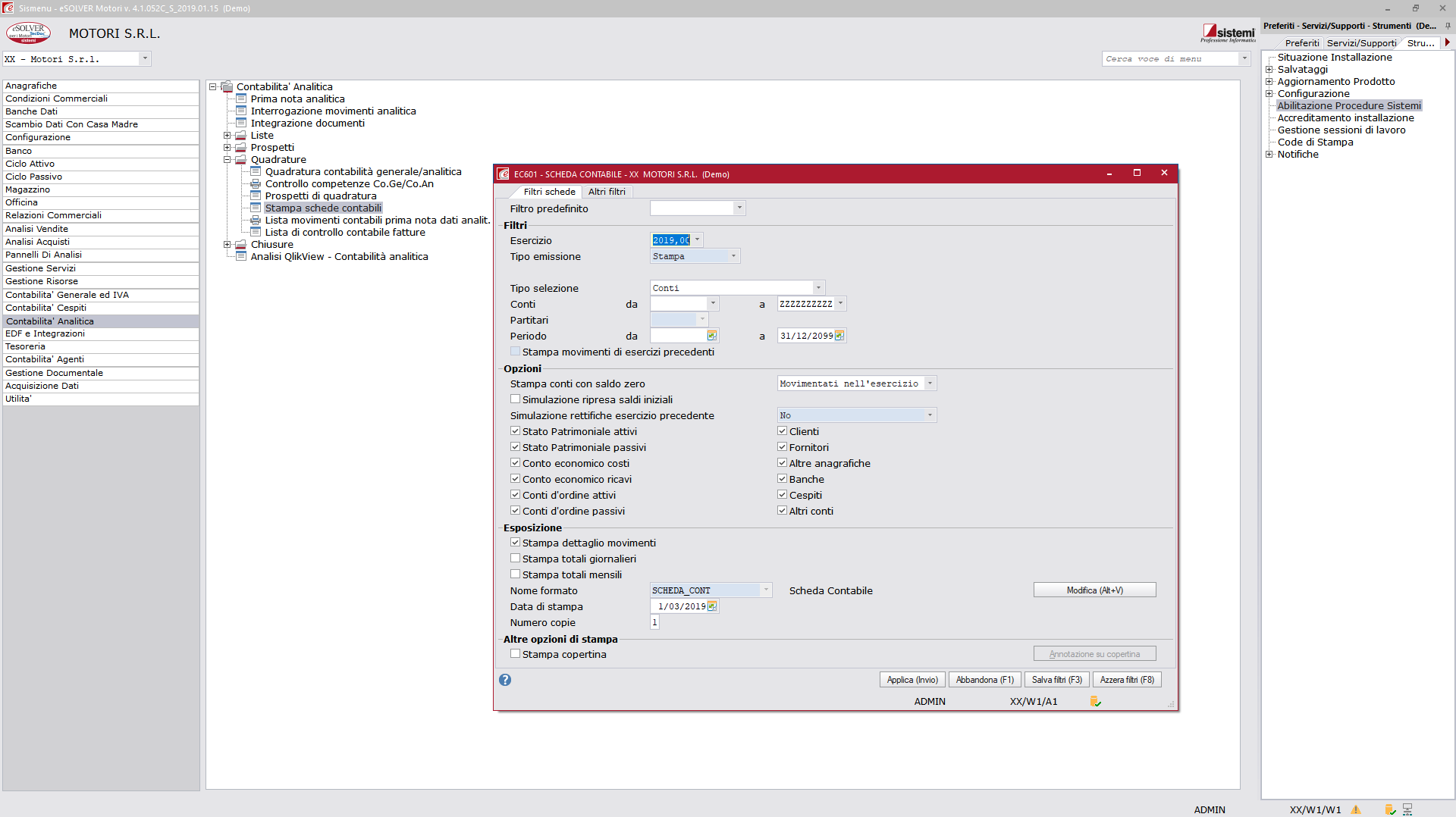Viewport: 1456px width, 817px height.
Task: Click the eSOLVER logo
Action: [28, 33]
